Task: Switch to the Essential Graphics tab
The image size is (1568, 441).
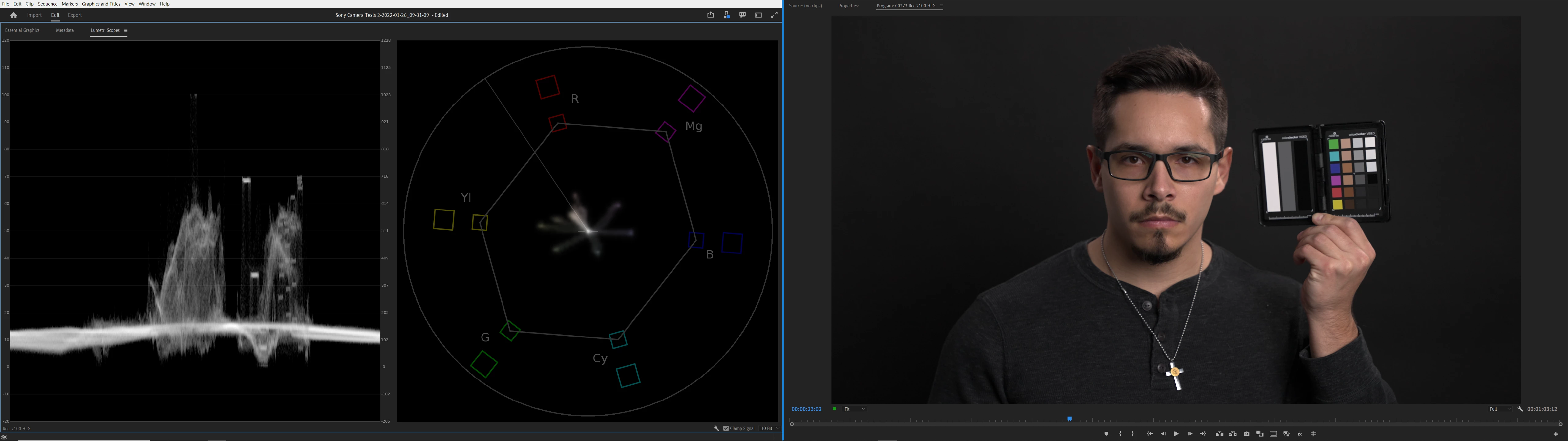Action: click(x=23, y=30)
